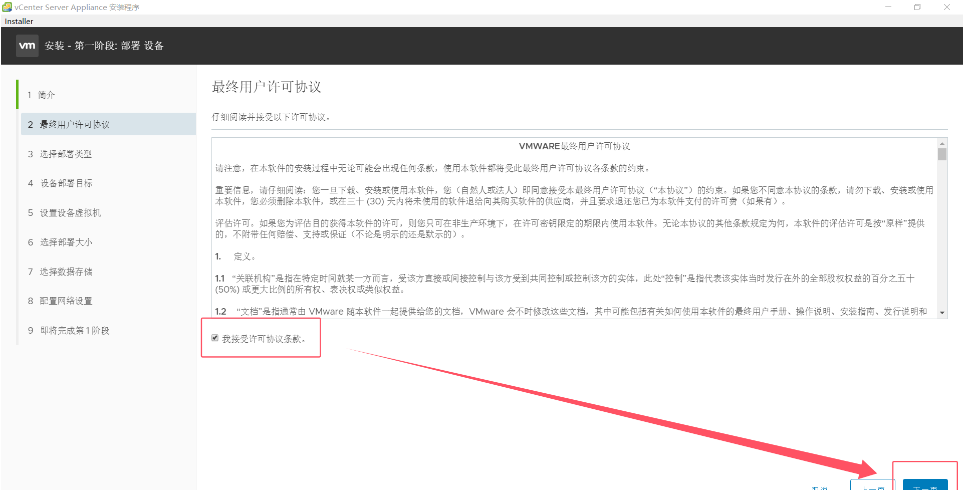The height and width of the screenshot is (490, 967).
Task: Click the vm logo in the header
Action: [27, 46]
